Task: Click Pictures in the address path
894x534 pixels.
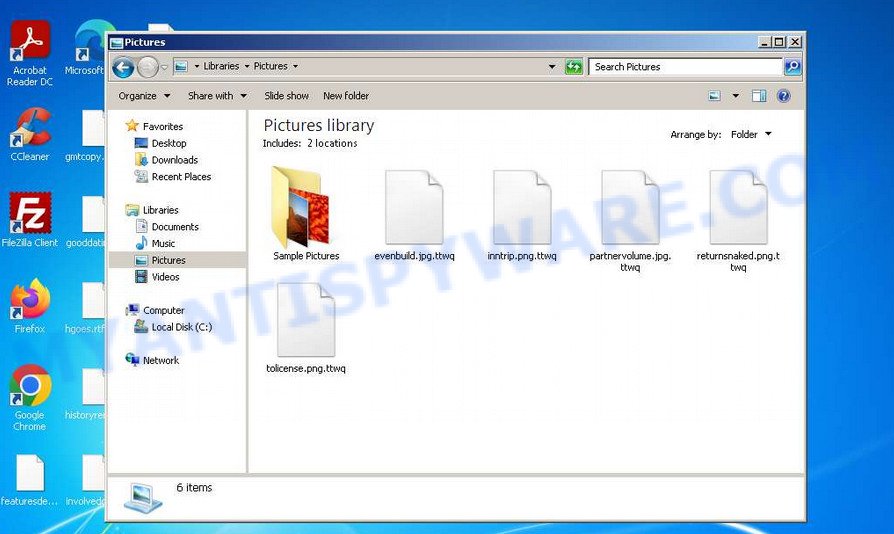Action: [x=270, y=66]
